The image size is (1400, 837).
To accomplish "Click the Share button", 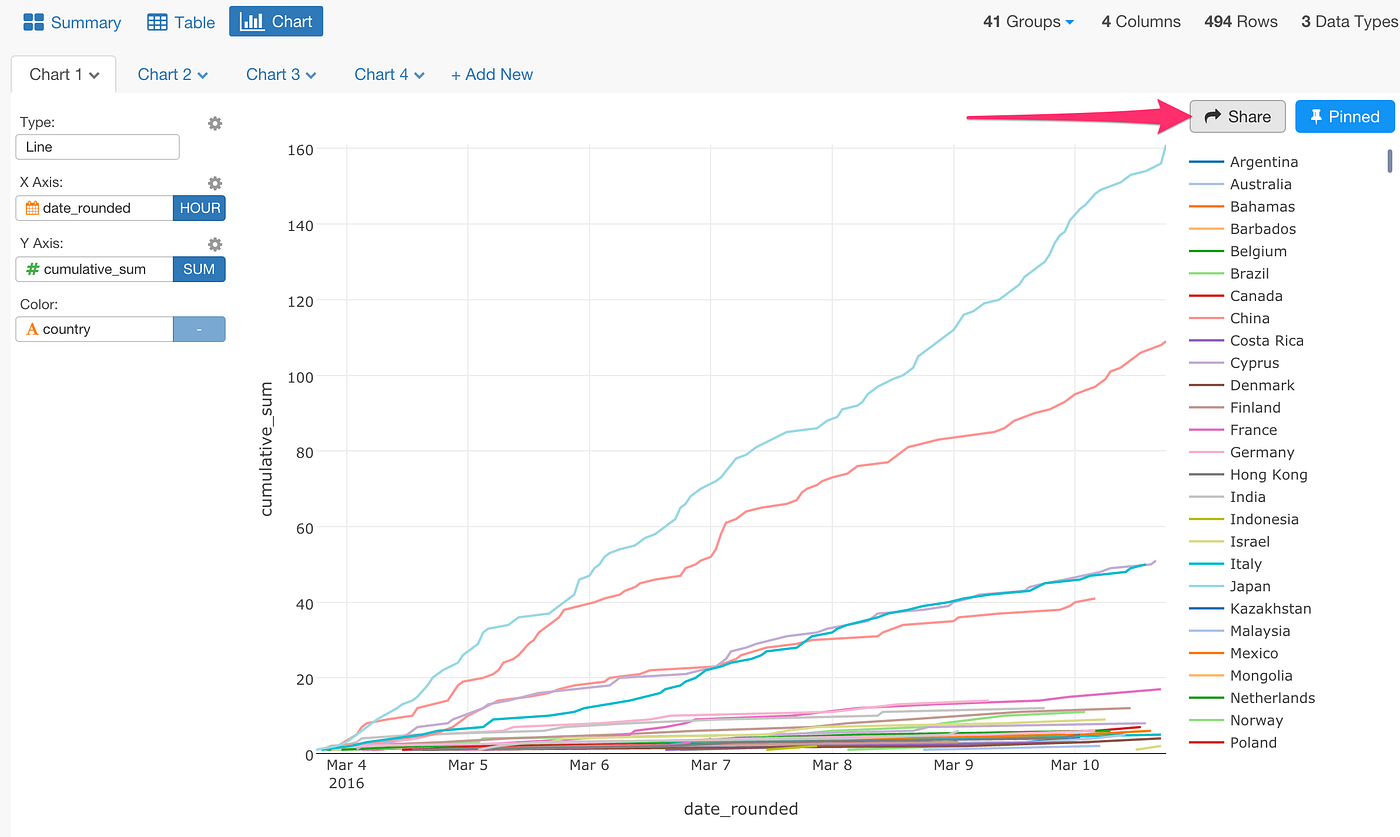I will click(1237, 116).
